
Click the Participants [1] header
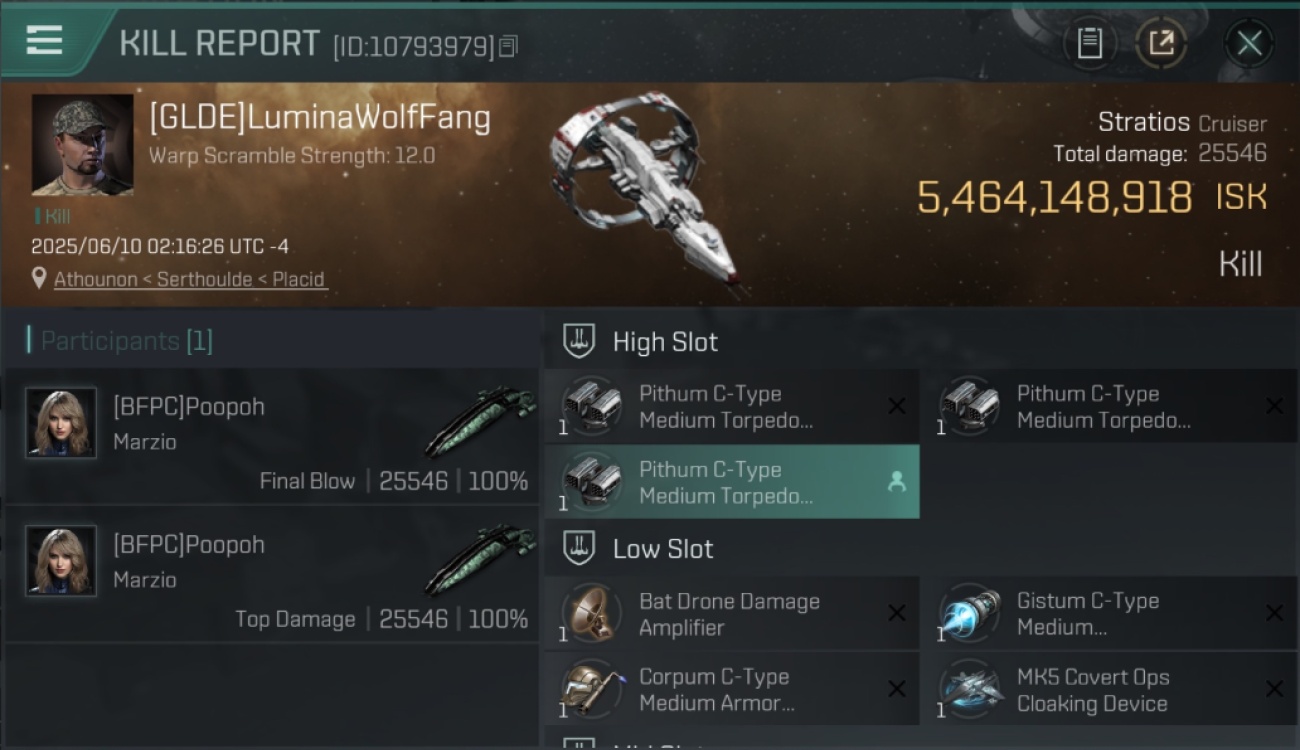(120, 341)
